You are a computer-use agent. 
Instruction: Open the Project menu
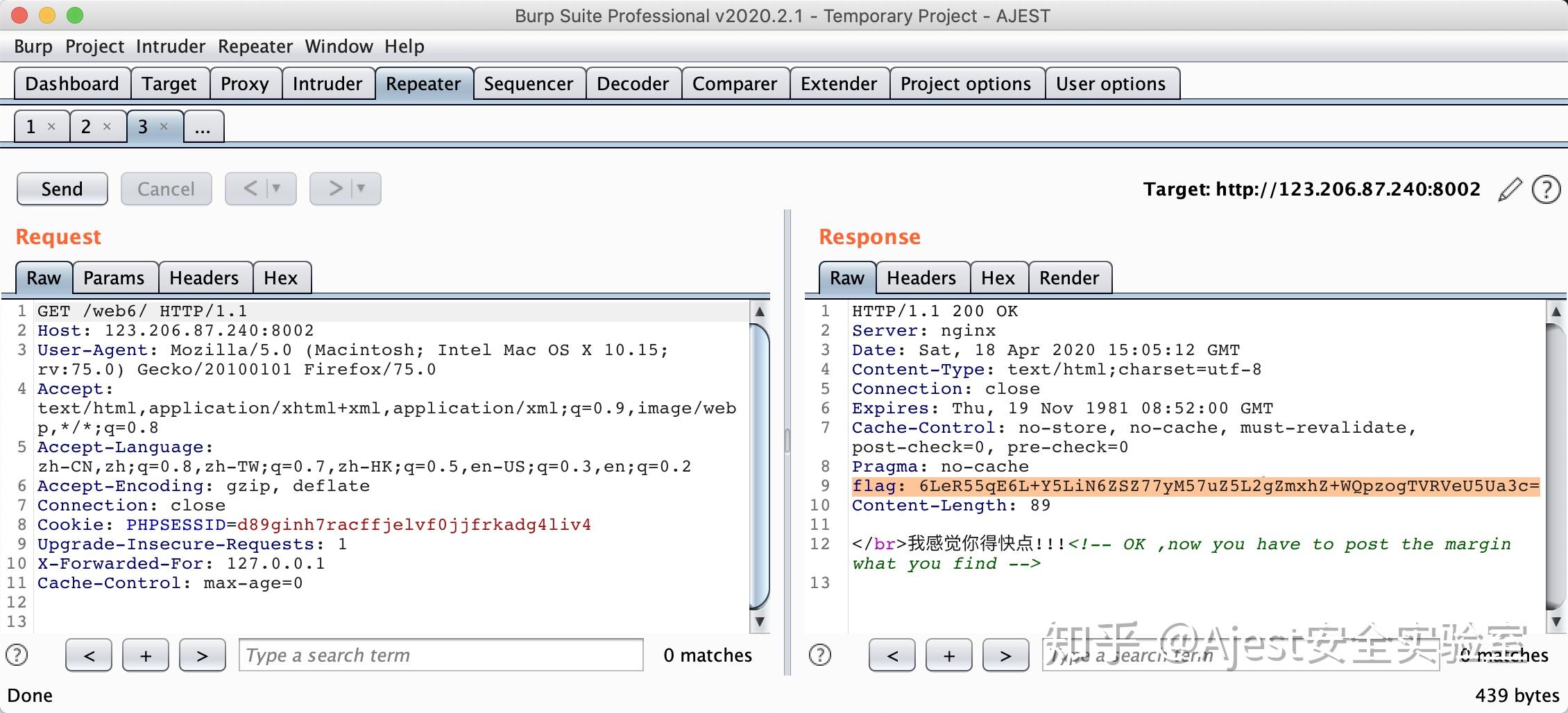pos(94,46)
